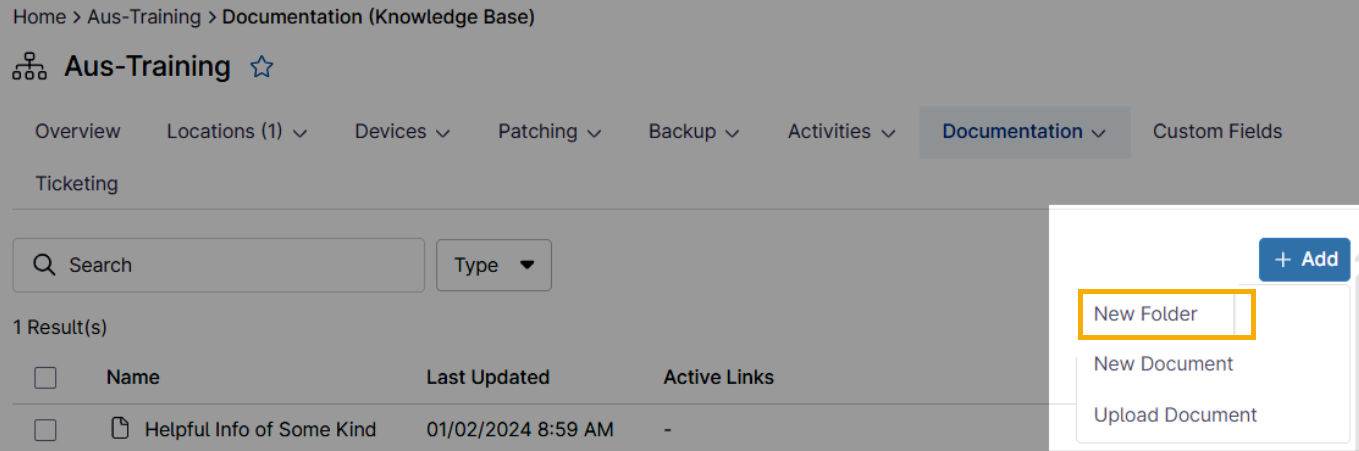
Task: Open the Type filter dropdown
Action: [x=494, y=265]
